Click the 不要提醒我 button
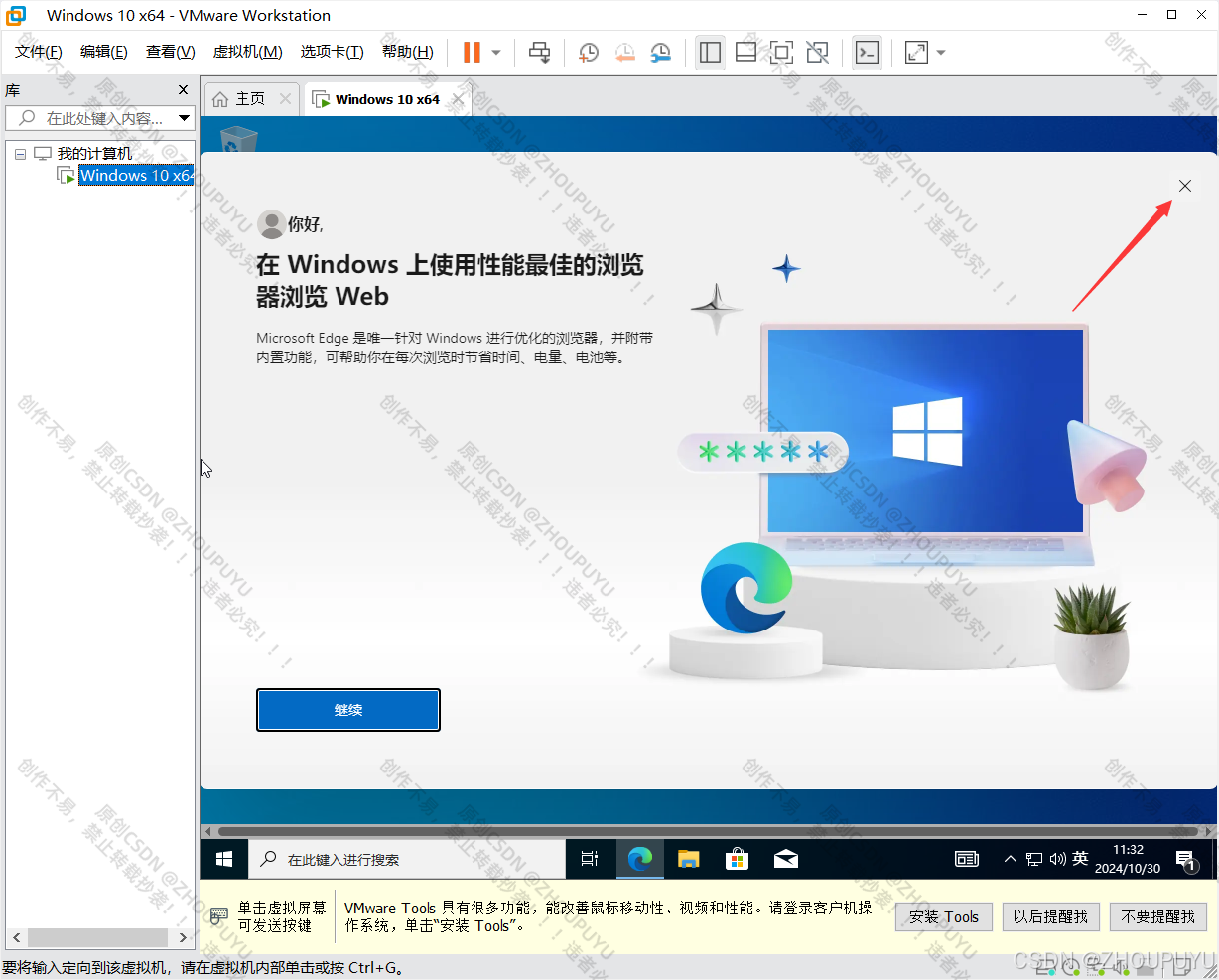The image size is (1219, 980). pos(1157,916)
